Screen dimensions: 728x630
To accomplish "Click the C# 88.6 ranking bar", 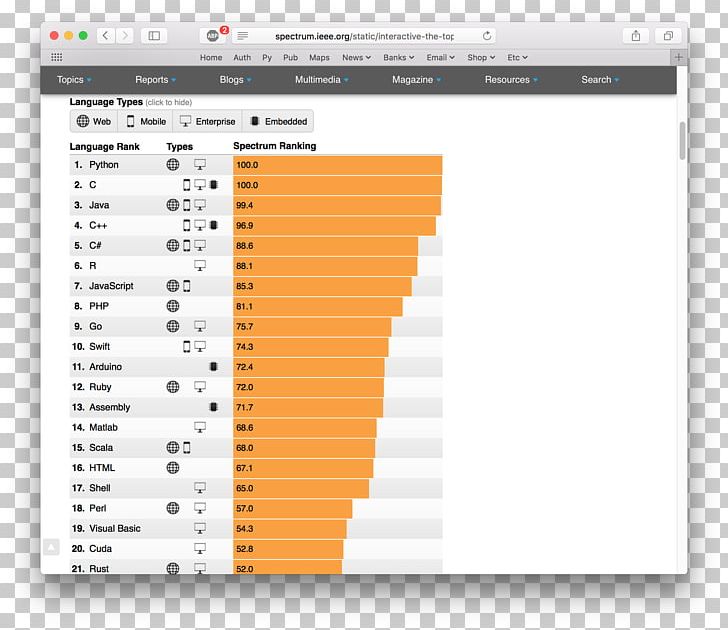I will [325, 246].
